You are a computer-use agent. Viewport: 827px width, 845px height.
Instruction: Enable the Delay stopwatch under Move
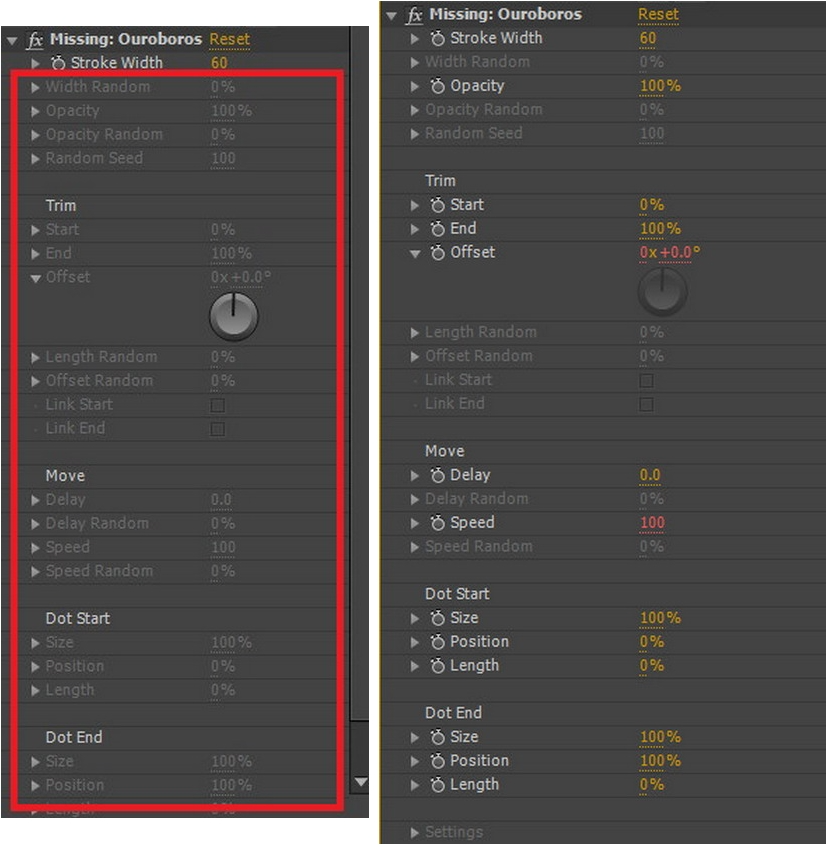(437, 475)
